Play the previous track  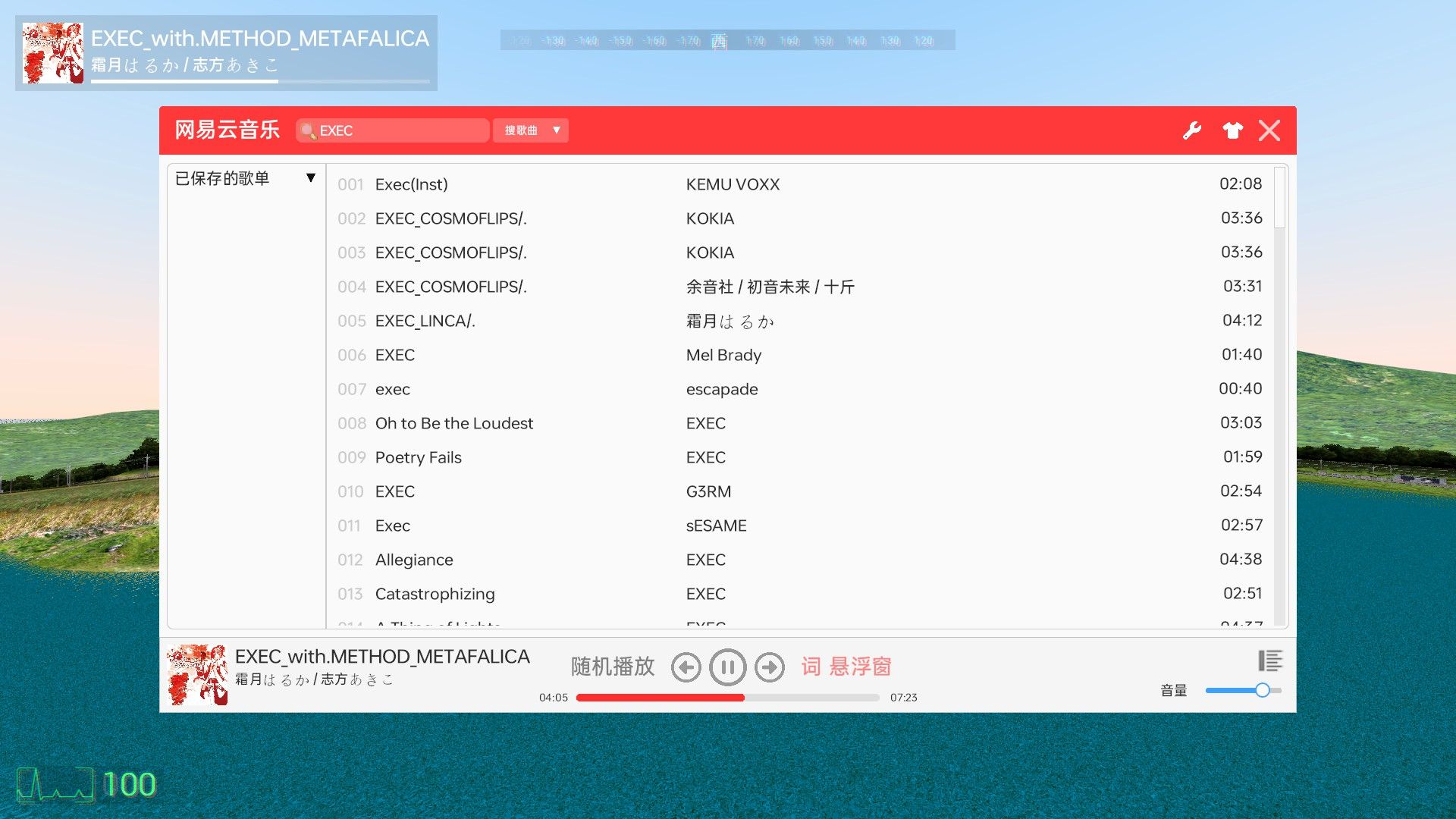[686, 667]
